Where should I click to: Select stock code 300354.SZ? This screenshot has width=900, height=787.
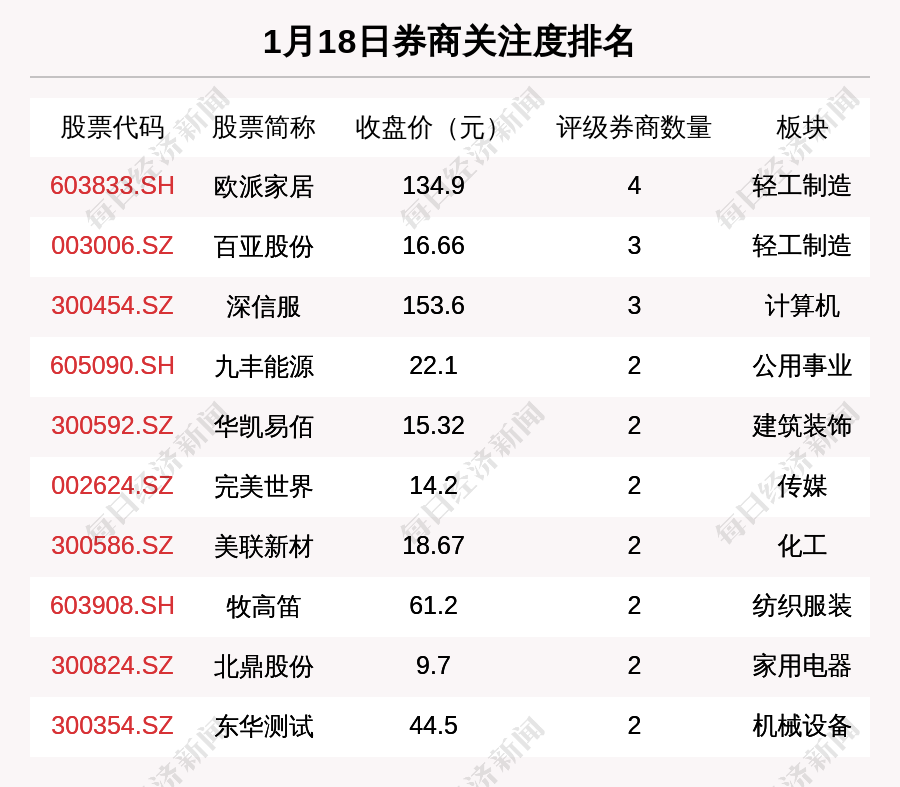tap(112, 726)
